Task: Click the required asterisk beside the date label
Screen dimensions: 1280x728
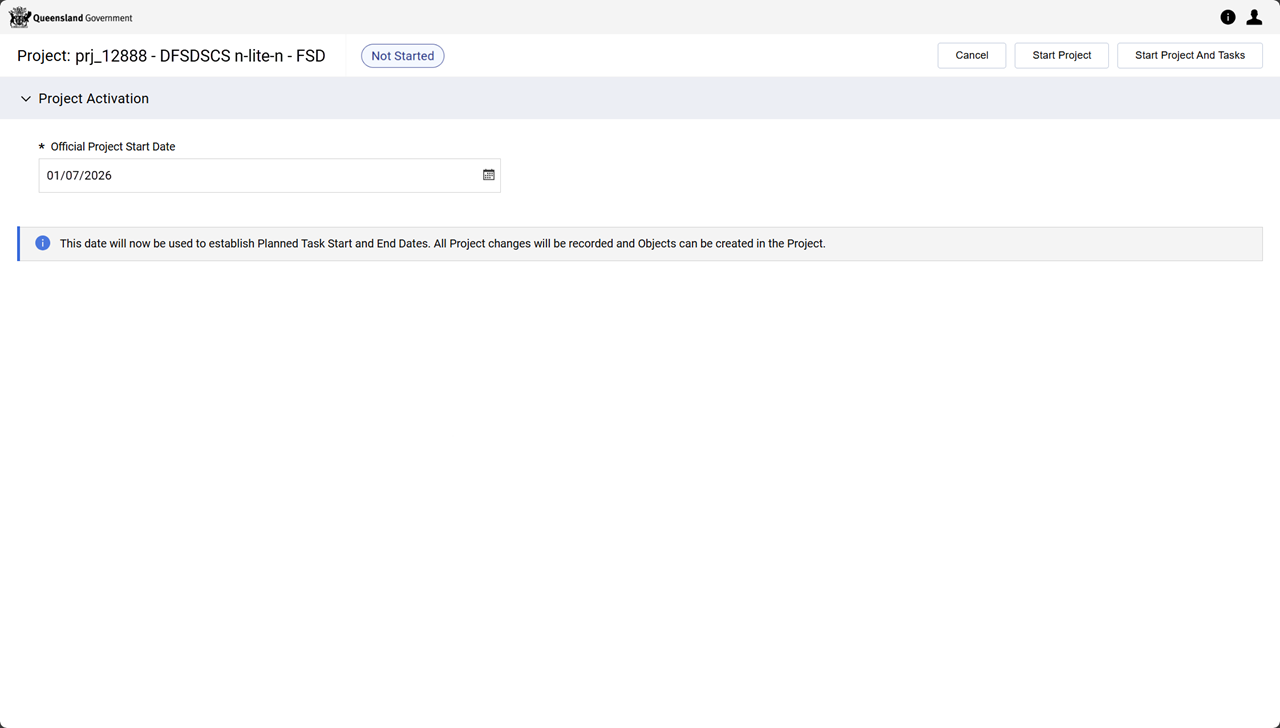Action: tap(42, 147)
